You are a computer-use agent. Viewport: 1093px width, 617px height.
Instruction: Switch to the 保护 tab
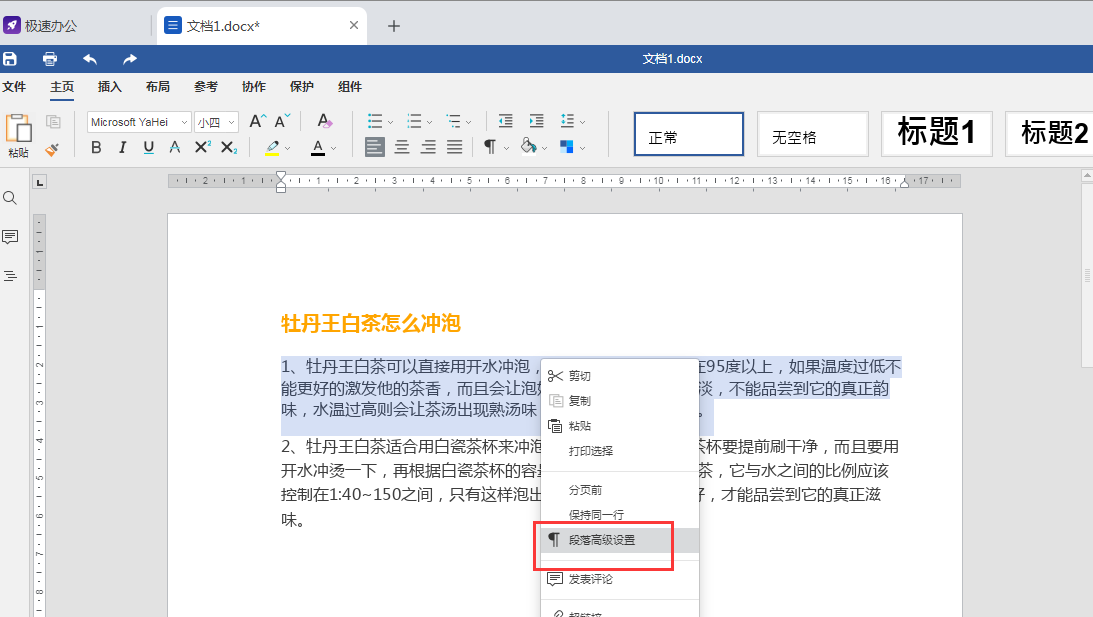[302, 87]
